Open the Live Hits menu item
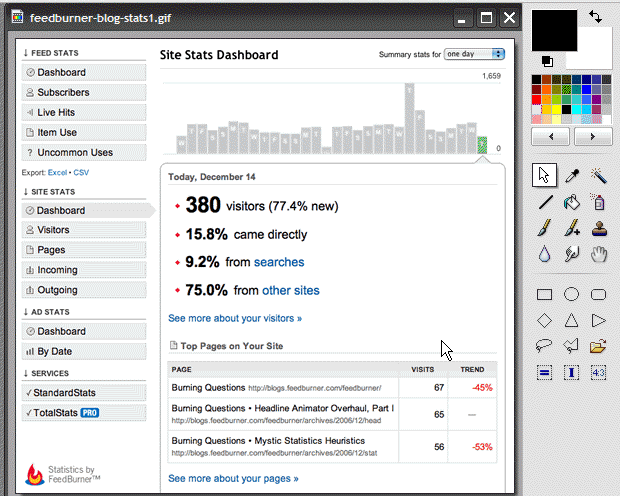This screenshot has height=496, width=620. (84, 113)
